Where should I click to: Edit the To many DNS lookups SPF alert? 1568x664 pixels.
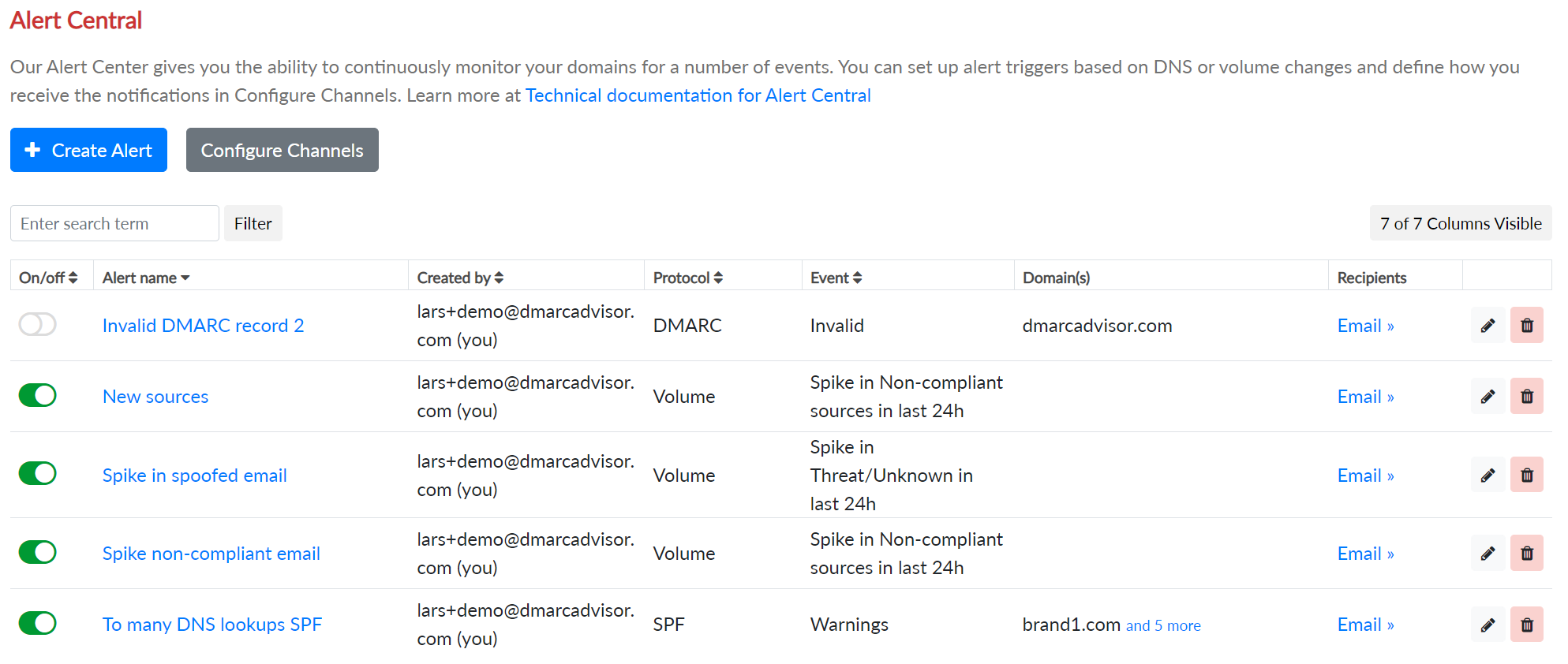point(1488,625)
